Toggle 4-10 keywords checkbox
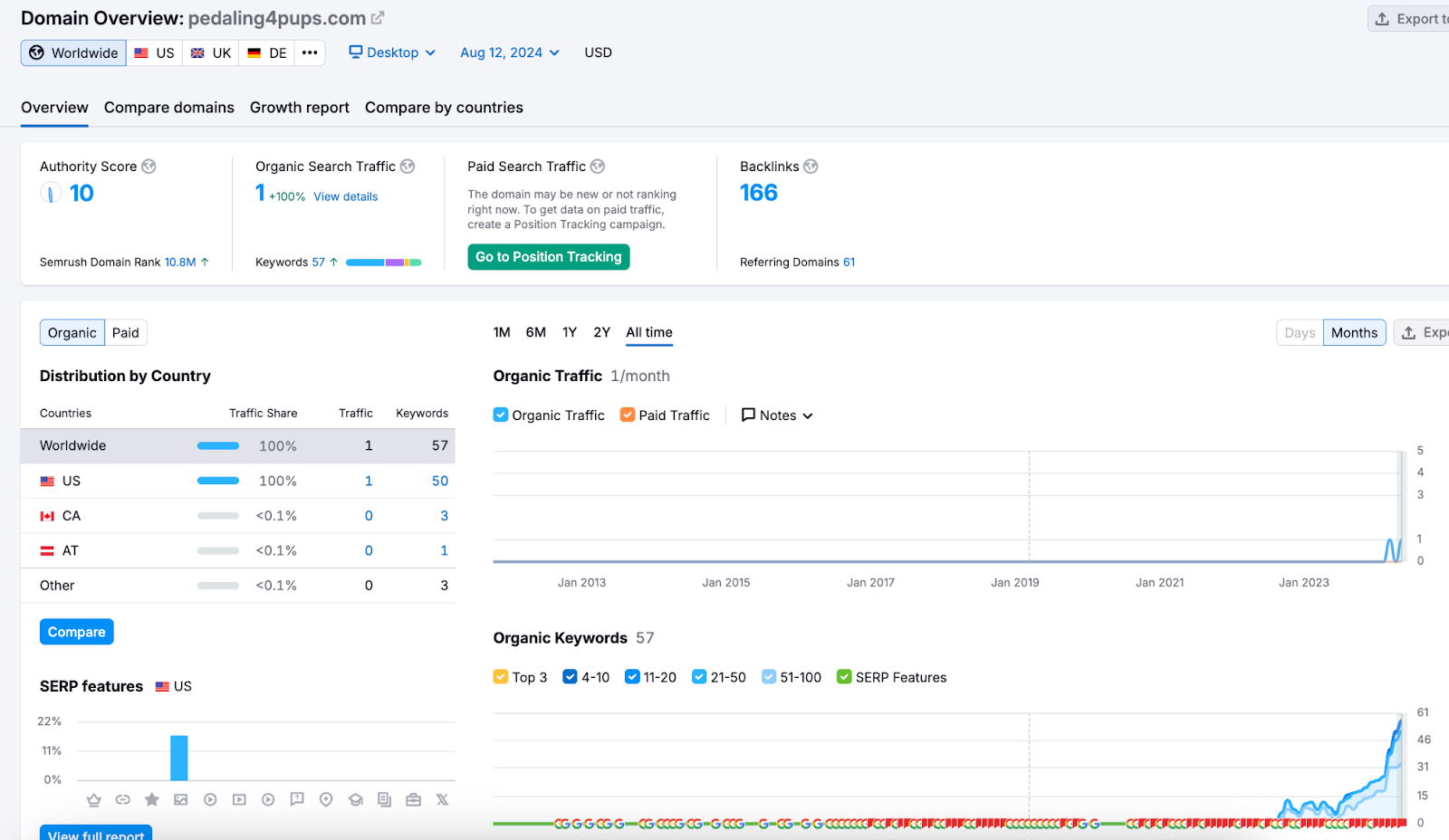The image size is (1449, 840). [570, 677]
